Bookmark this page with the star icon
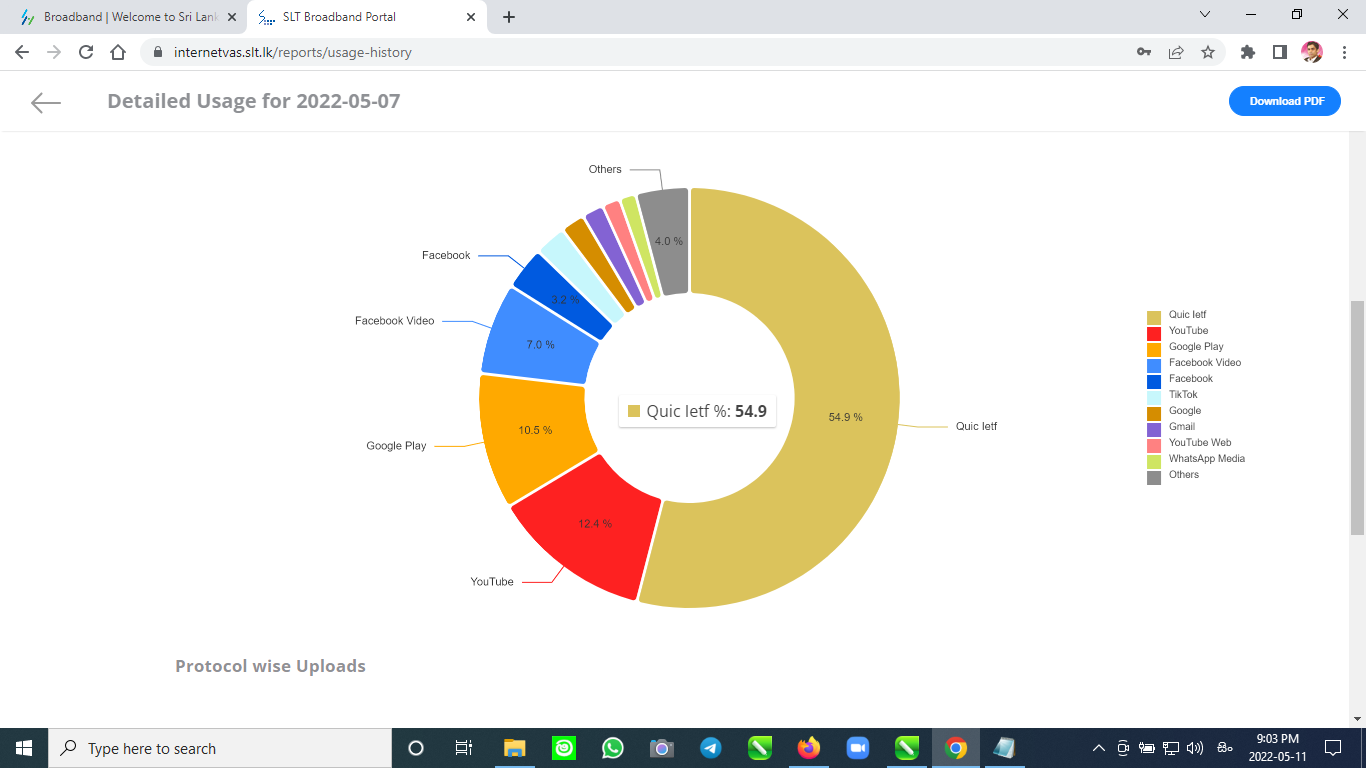This screenshot has height=768, width=1366. coord(1208,52)
